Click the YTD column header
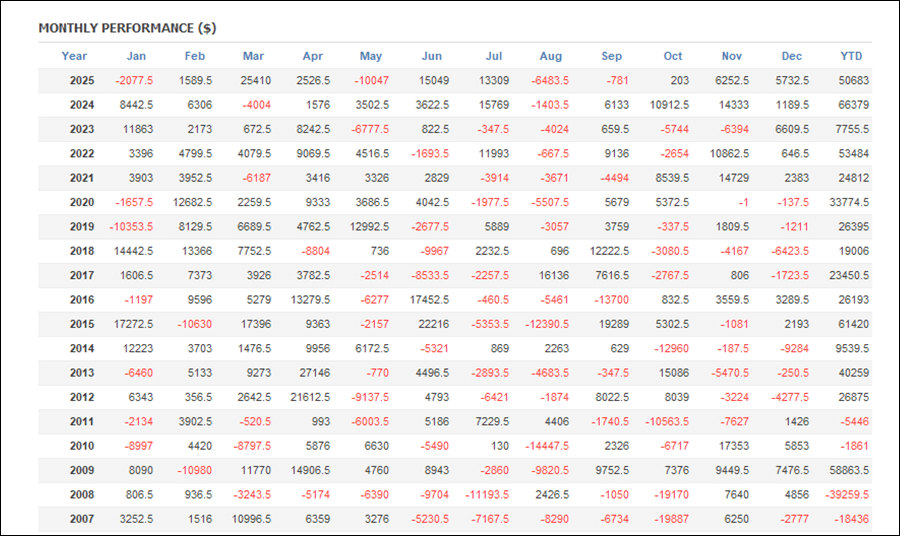Image resolution: width=900 pixels, height=536 pixels. [x=851, y=56]
